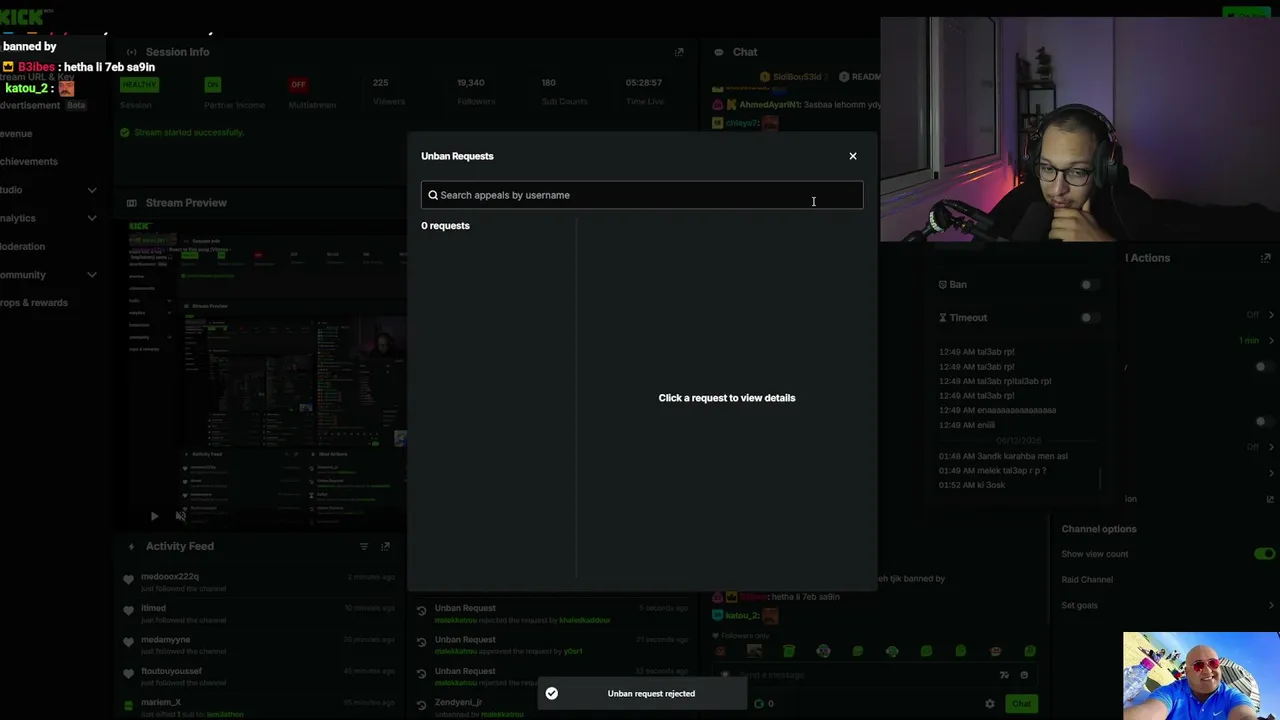Open chat settings gear icon
The width and height of the screenshot is (1280, 720).
pos(990,704)
